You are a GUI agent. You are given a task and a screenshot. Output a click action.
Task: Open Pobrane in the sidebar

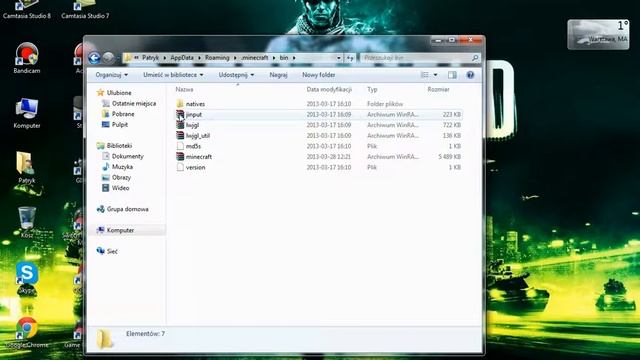[123, 114]
